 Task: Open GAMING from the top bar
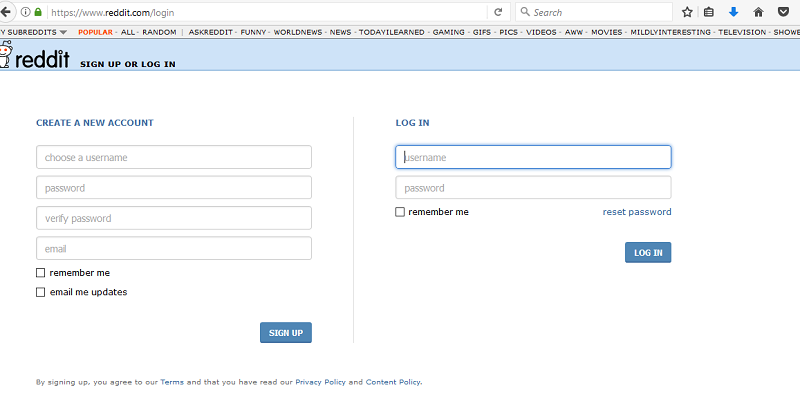click(x=448, y=32)
